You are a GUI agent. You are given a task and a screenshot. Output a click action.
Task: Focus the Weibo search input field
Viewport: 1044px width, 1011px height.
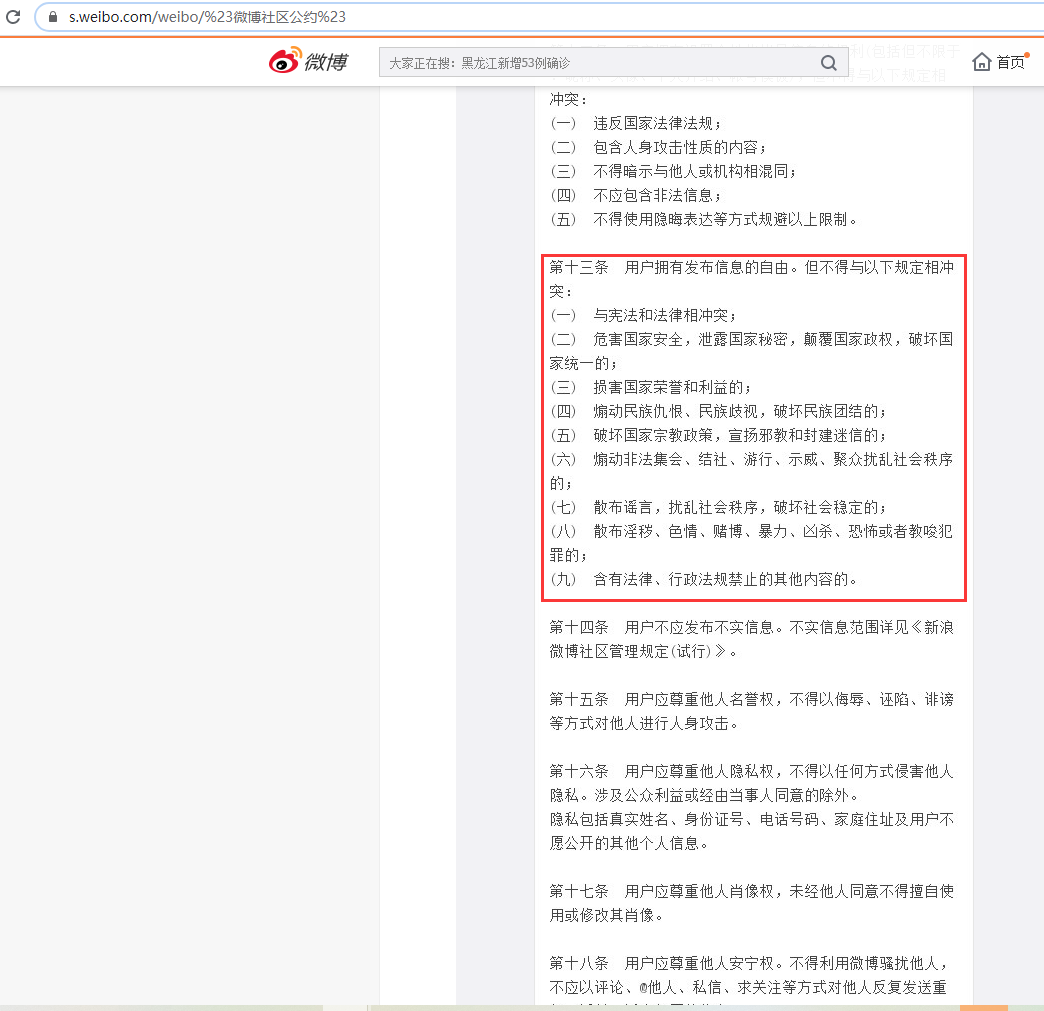coord(600,63)
